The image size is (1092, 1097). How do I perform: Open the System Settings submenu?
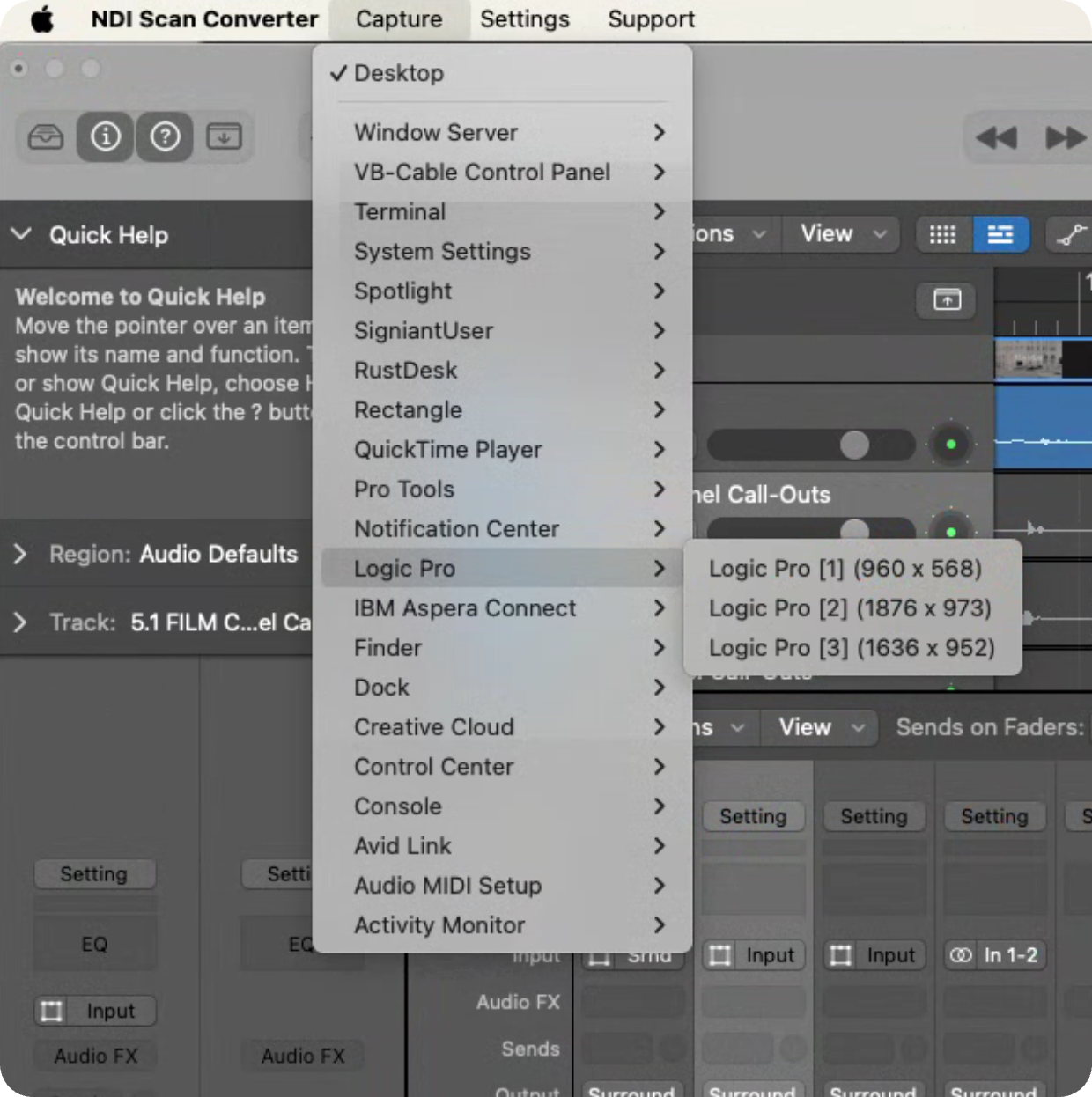pos(502,251)
